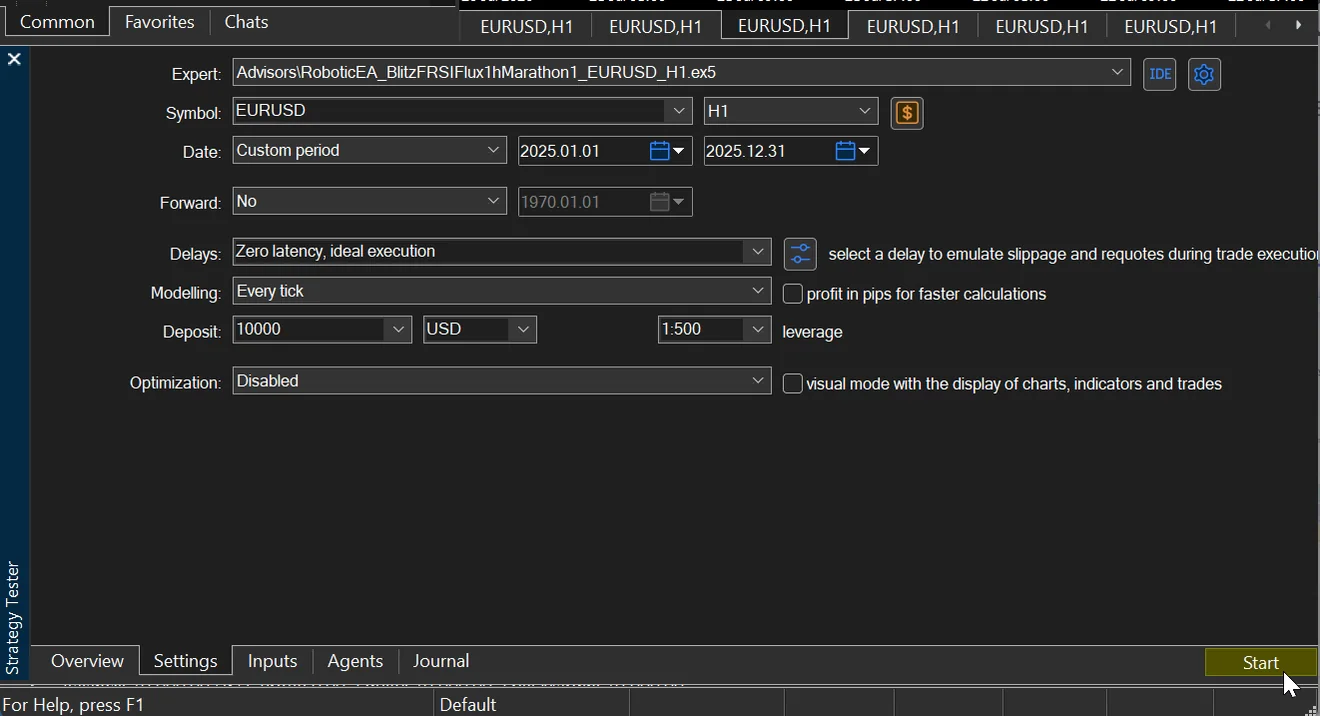Open expert properties gear icon
Viewport: 1320px width, 716px height.
point(1204,74)
